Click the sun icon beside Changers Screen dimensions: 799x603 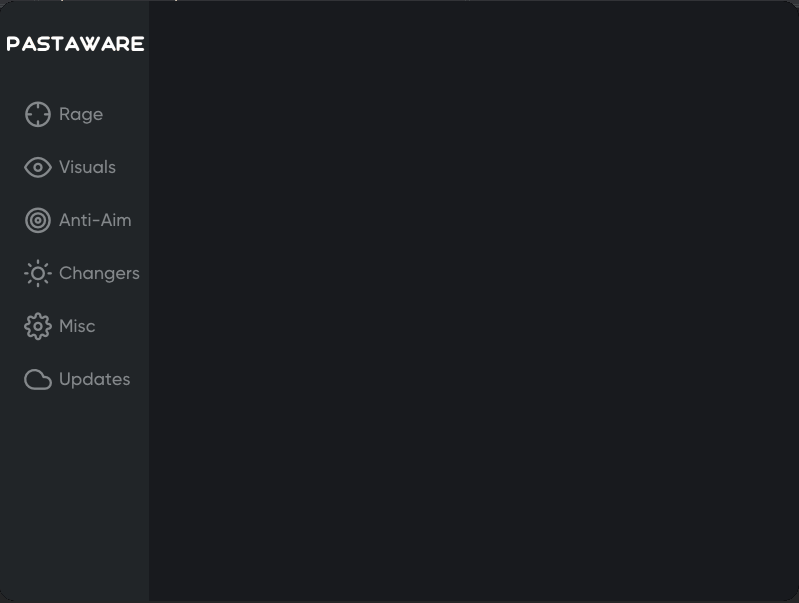pyautogui.click(x=37, y=273)
